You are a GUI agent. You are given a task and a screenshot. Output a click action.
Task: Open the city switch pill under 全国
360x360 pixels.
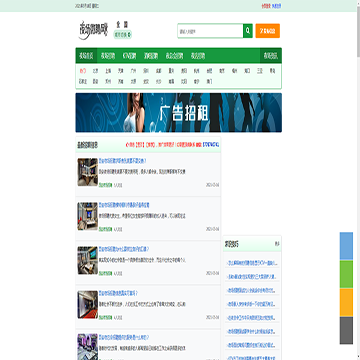pyautogui.click(x=123, y=34)
